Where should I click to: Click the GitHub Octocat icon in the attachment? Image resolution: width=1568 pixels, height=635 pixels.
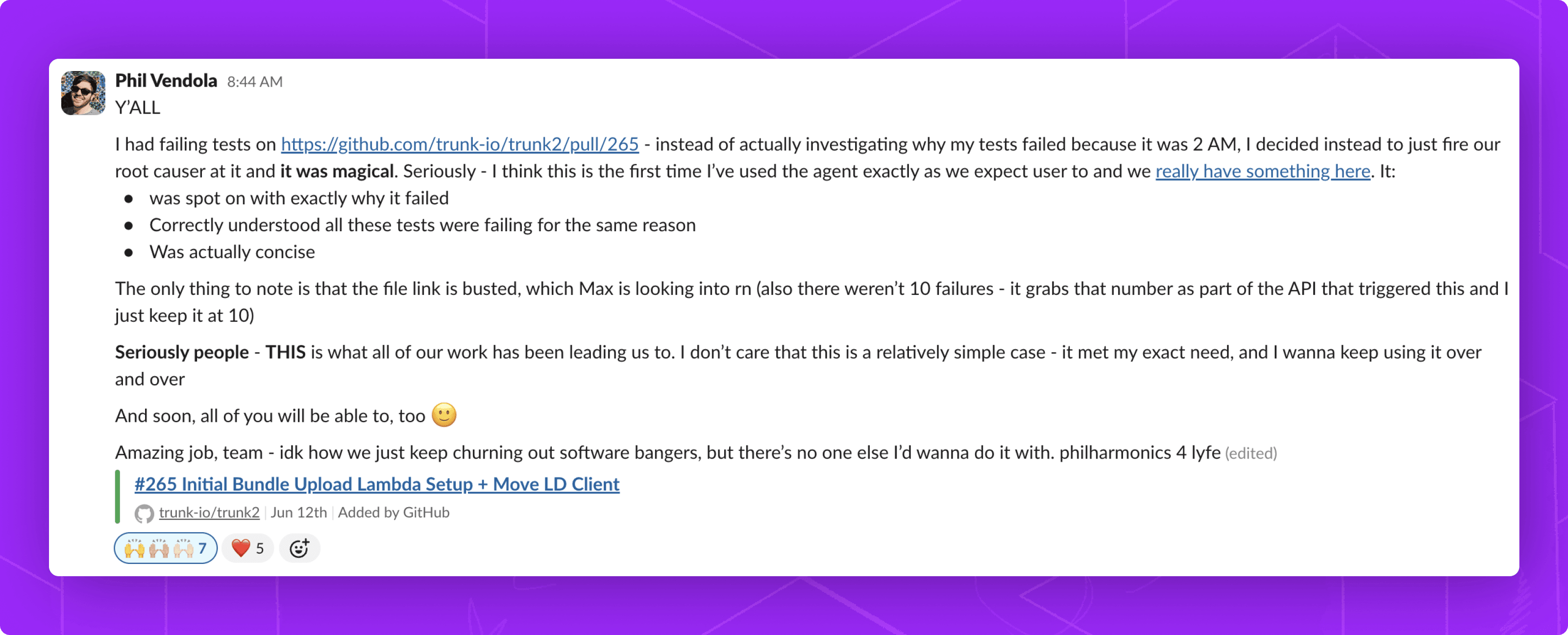(x=144, y=513)
